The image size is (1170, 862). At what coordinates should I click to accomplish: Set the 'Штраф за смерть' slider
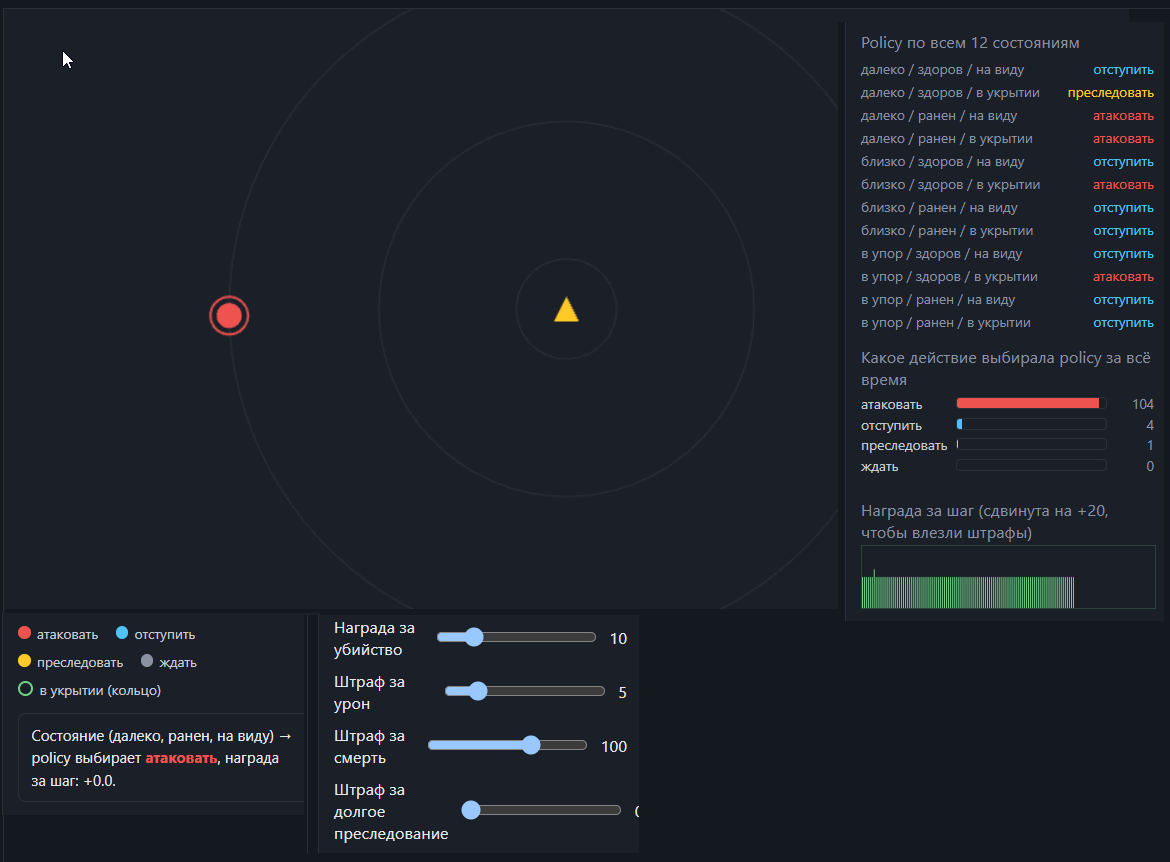click(507, 745)
